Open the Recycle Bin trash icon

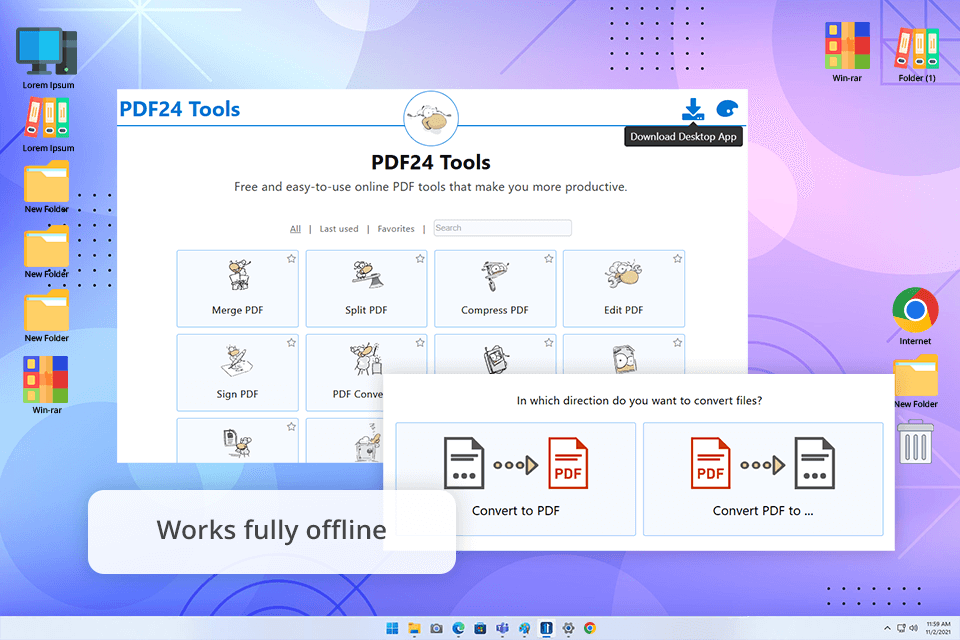(915, 441)
